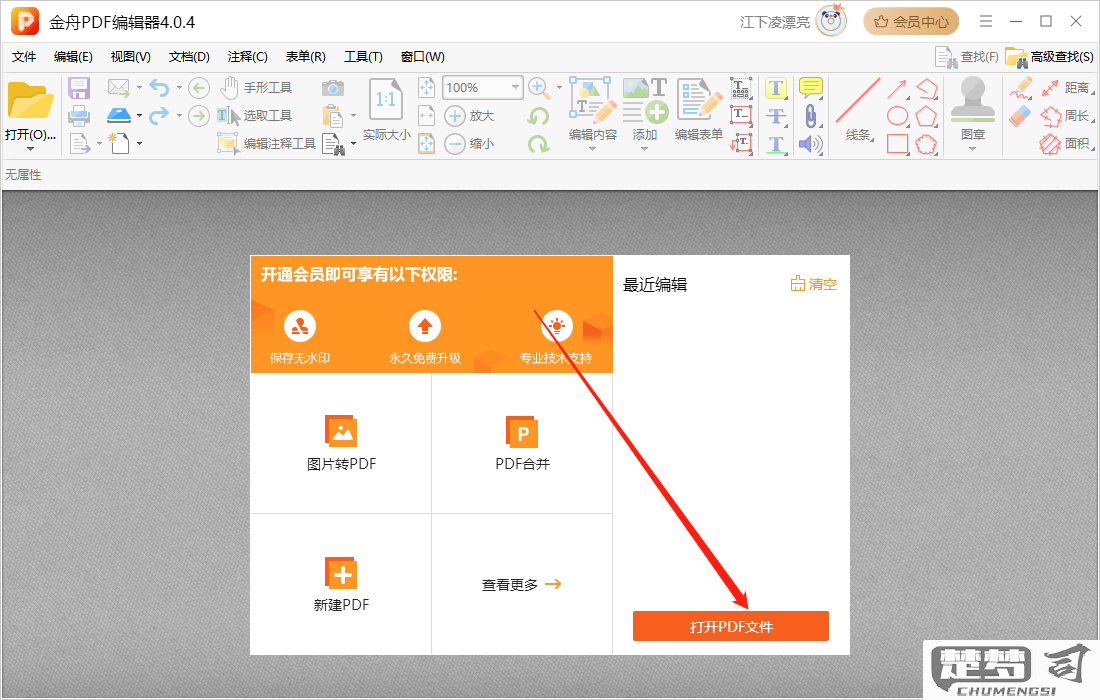
Task: Select the yellow Highlight text T icon
Action: [776, 88]
